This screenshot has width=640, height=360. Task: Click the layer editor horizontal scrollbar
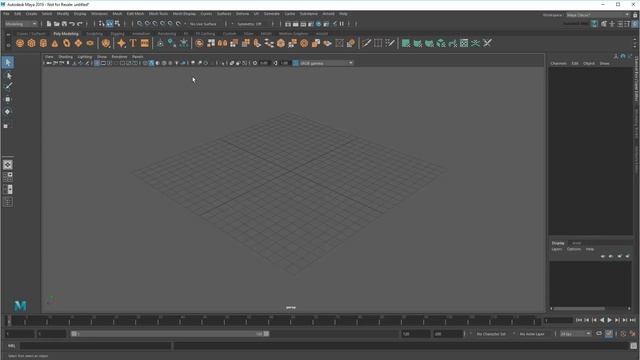click(579, 309)
